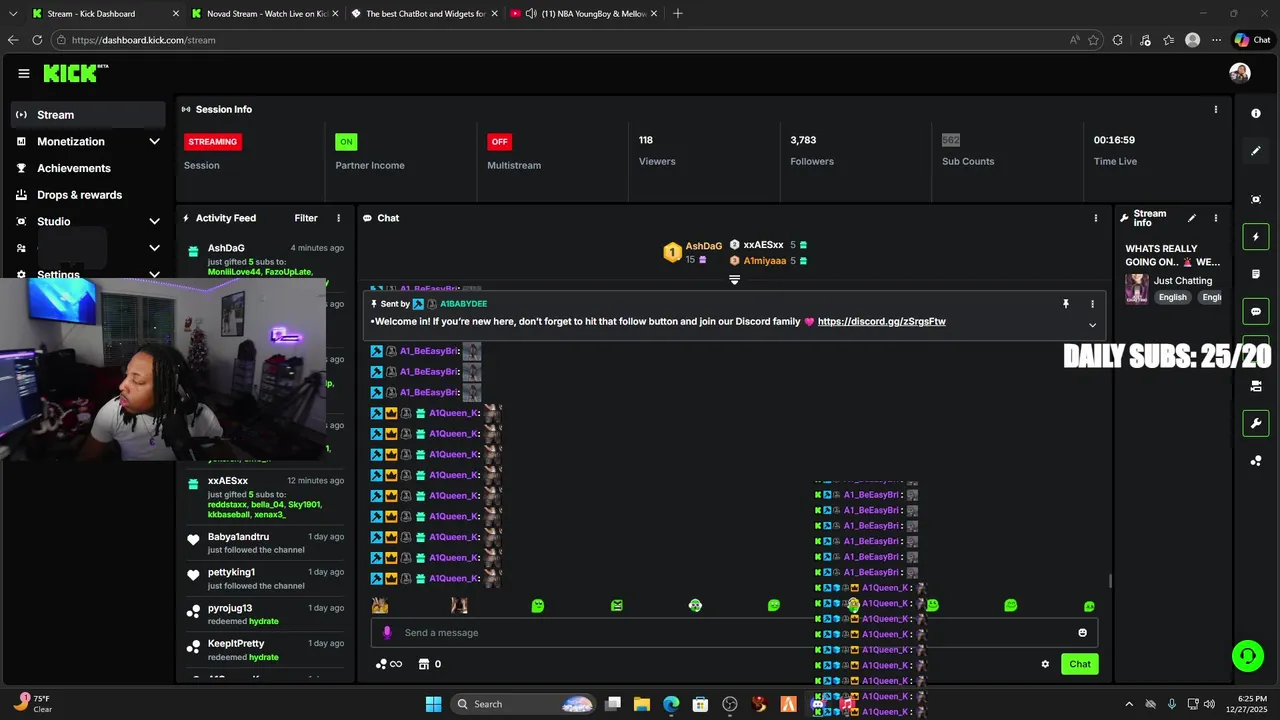Toggle the chat bubble panel icon
The height and width of the screenshot is (720, 1280).
tap(1256, 312)
